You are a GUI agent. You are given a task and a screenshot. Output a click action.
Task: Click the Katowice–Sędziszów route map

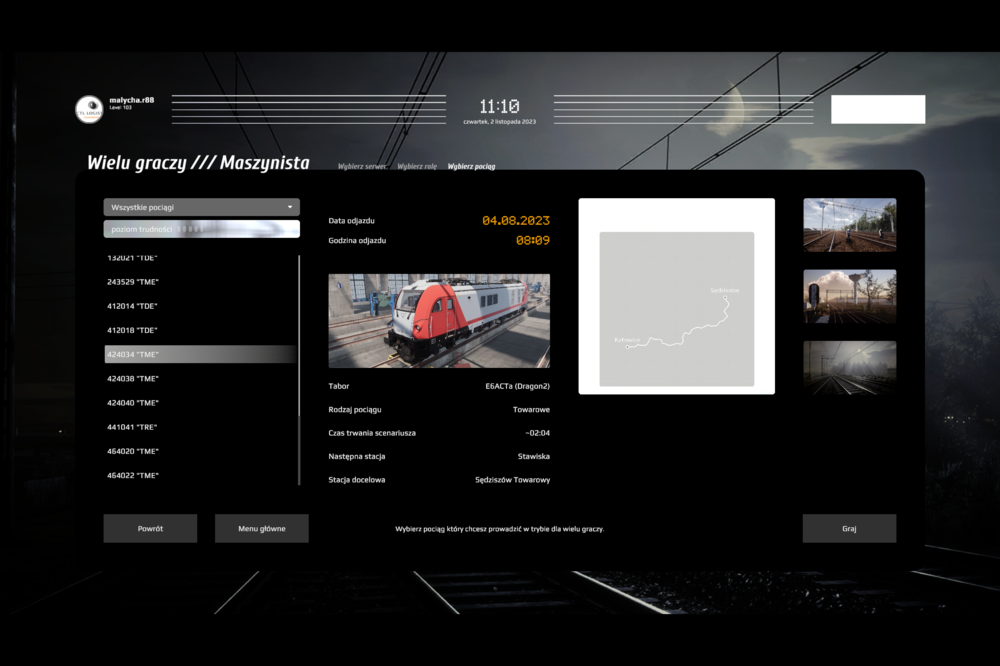(x=676, y=309)
